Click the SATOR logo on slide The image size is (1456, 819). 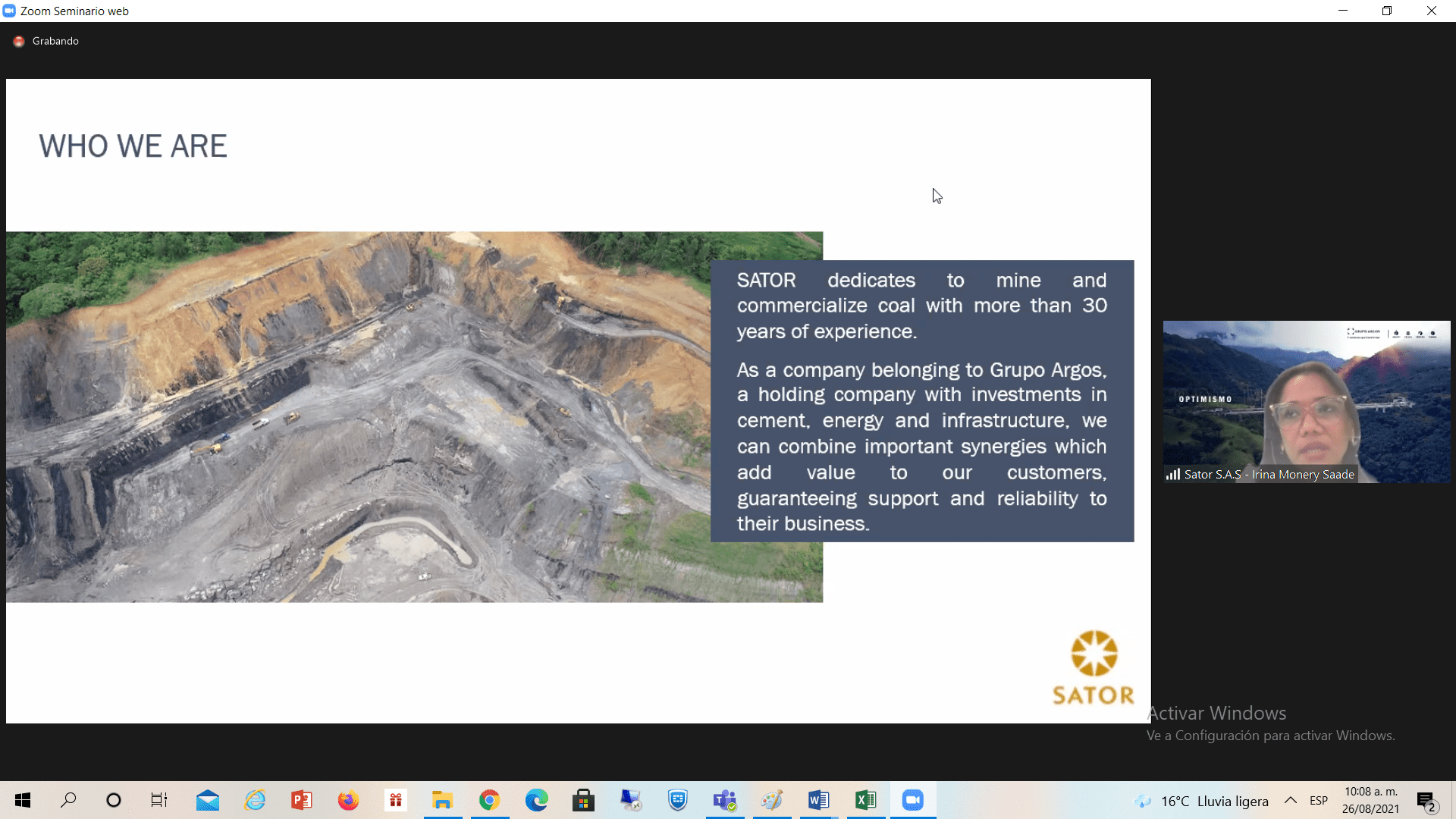[1093, 668]
